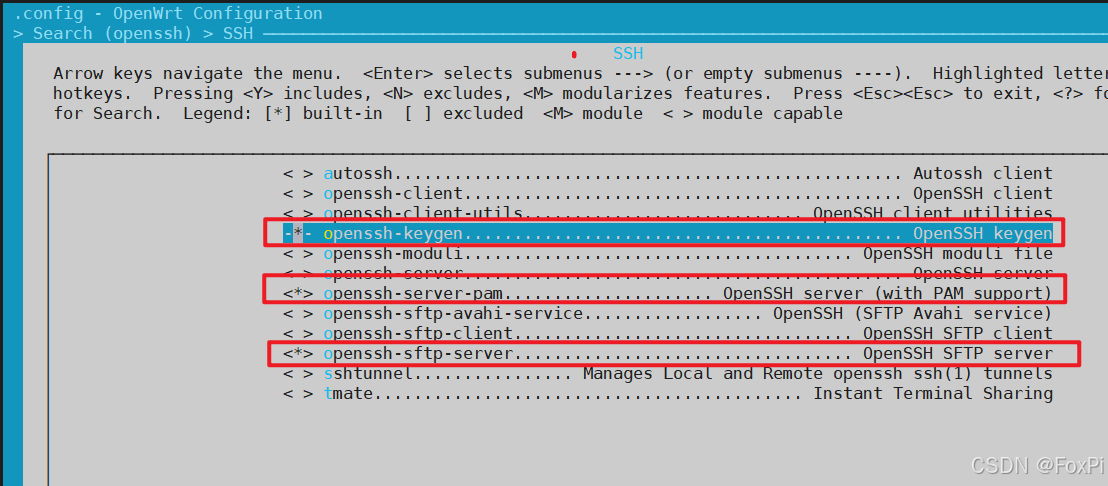1108x486 pixels.
Task: Select the openssh-moduli package name
Action: click(x=394, y=254)
